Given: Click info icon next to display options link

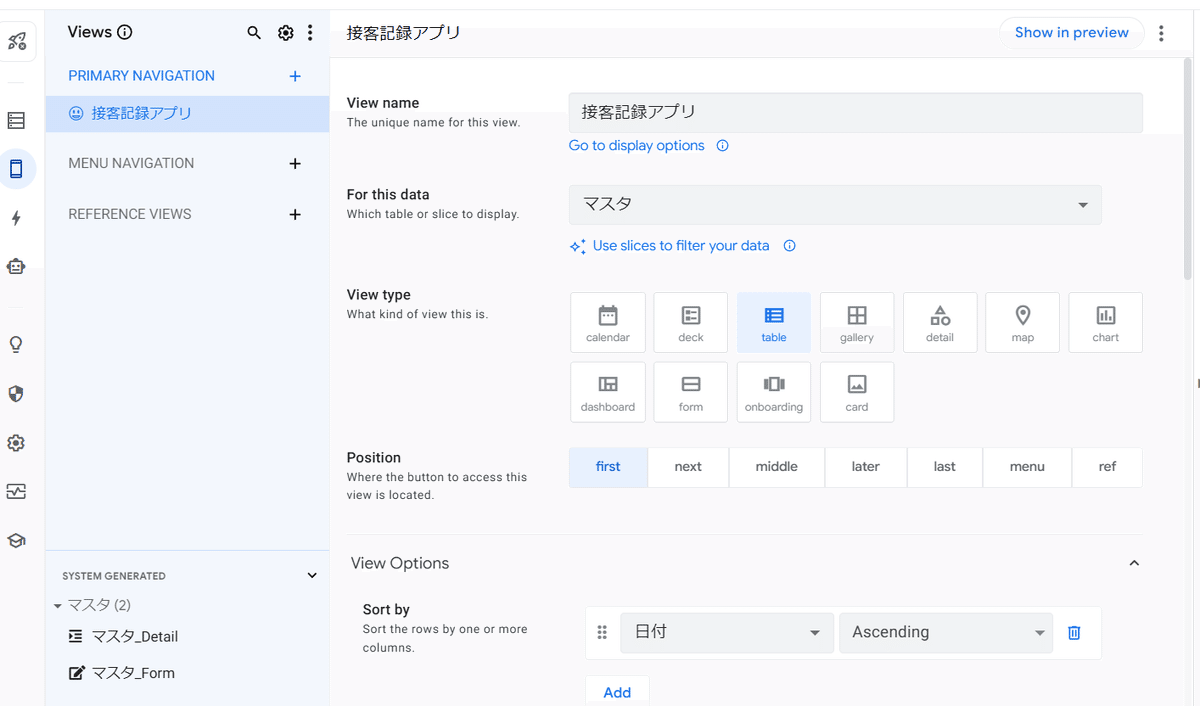Looking at the screenshot, I should (722, 146).
